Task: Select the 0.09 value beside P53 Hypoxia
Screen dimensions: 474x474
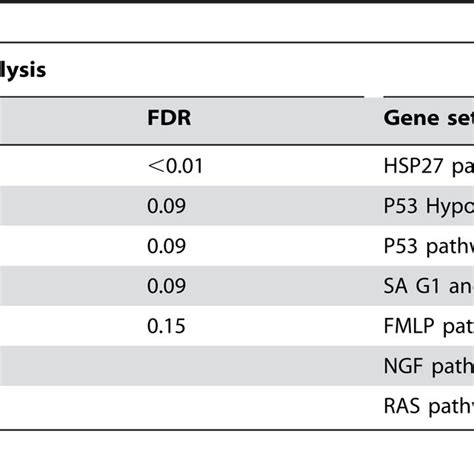Action: click(166, 206)
